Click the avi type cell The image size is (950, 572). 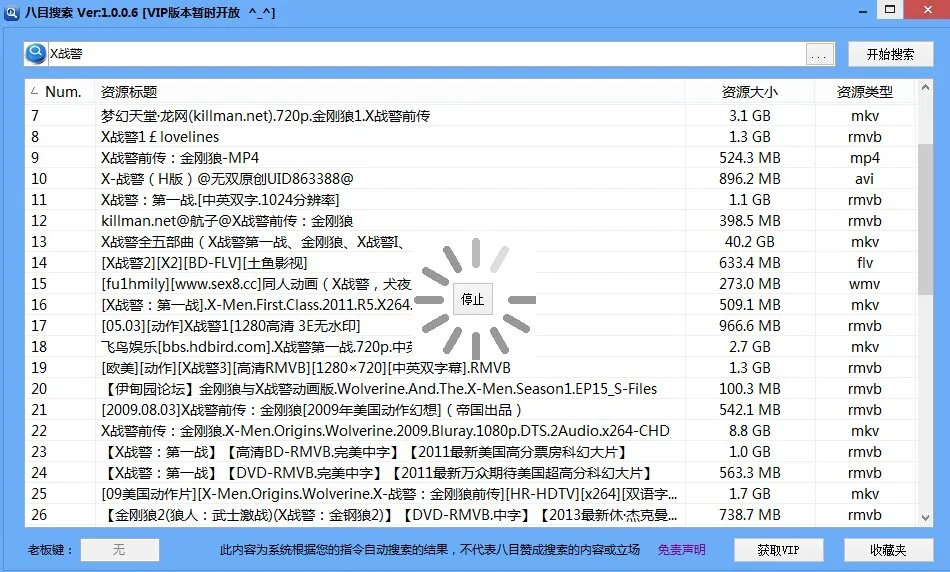pyautogui.click(x=865, y=179)
